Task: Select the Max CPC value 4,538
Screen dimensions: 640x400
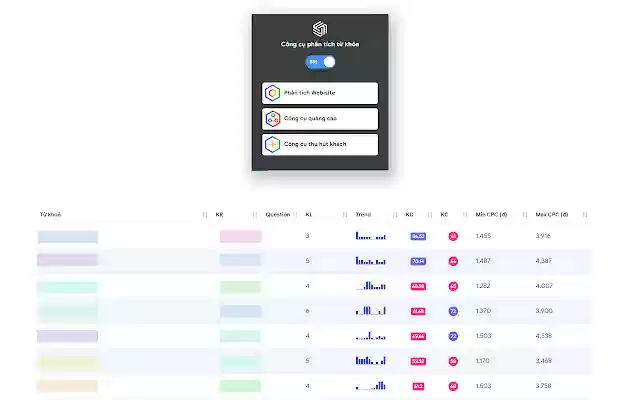Action: click(544, 336)
